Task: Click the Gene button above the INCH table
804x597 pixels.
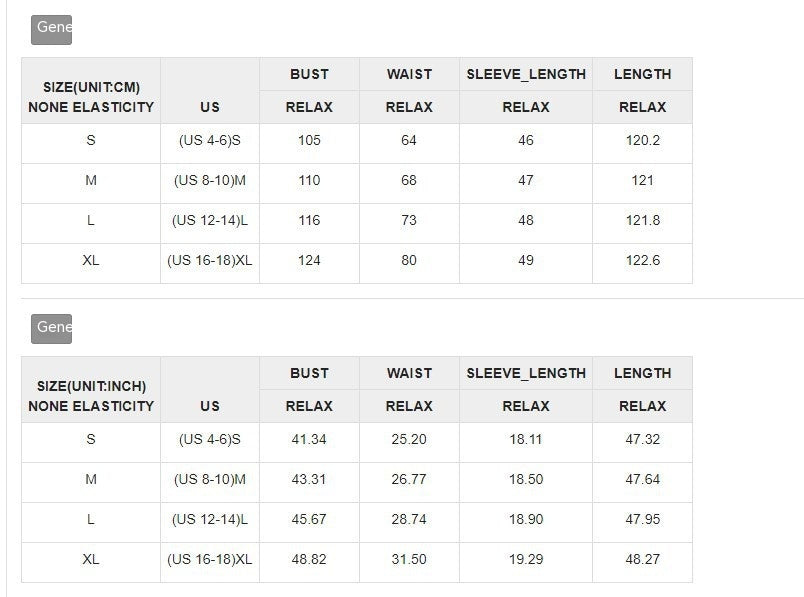Action: point(51,328)
